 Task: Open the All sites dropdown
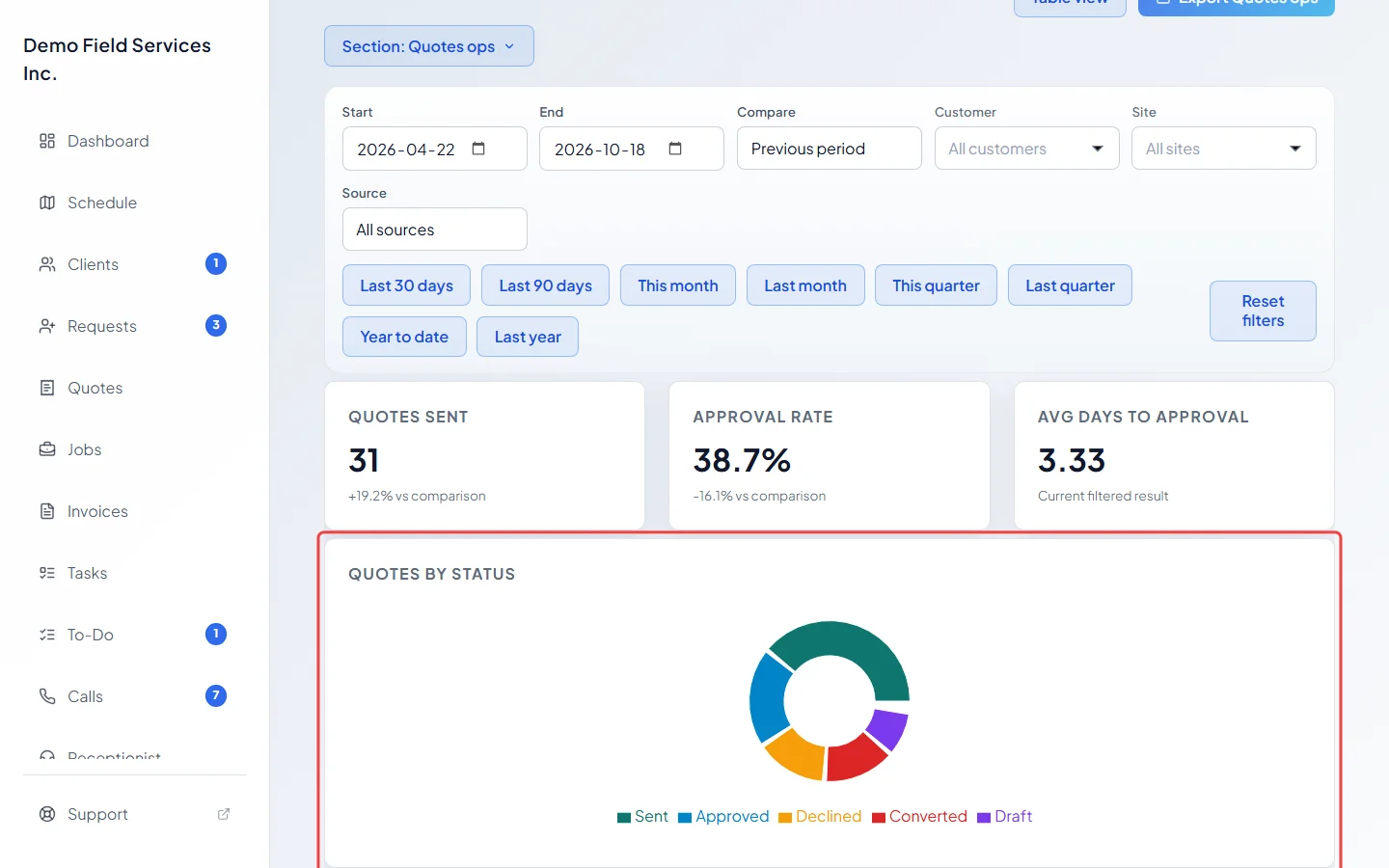click(x=1223, y=149)
